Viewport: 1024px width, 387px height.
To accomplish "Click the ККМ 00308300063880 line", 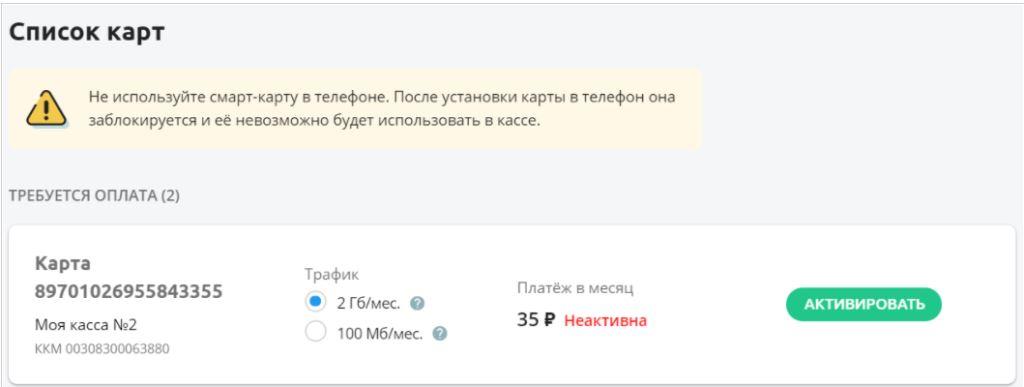I will (102, 349).
